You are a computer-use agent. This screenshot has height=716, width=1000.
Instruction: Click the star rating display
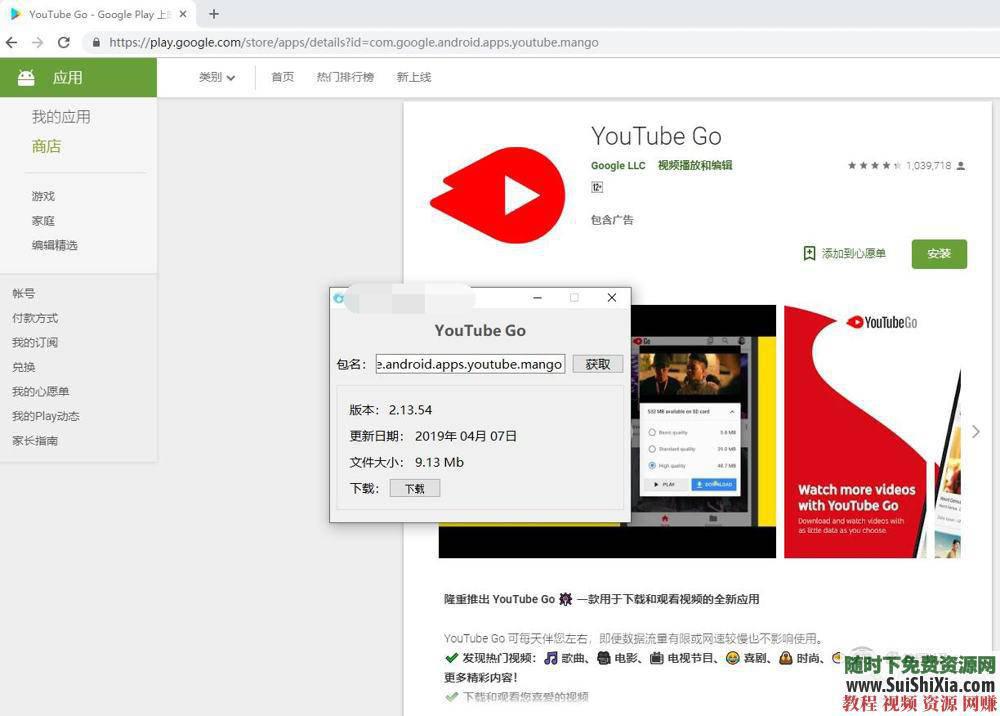tap(874, 166)
